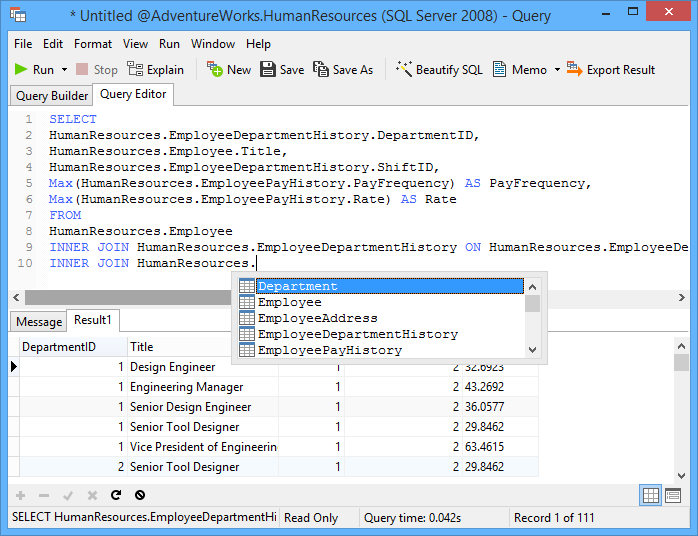Switch to form view

tap(673, 495)
